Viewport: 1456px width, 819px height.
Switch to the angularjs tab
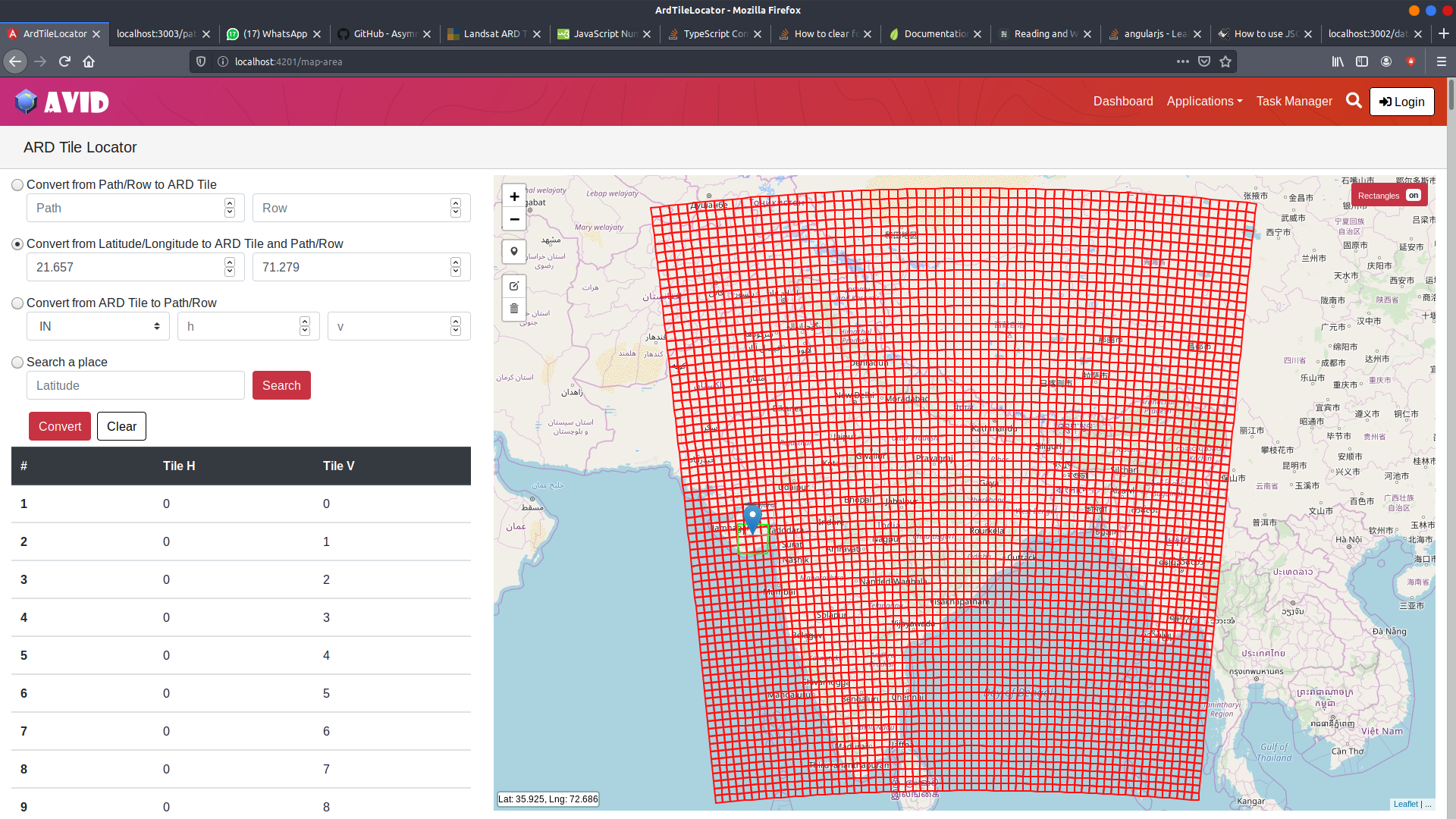coord(1155,34)
